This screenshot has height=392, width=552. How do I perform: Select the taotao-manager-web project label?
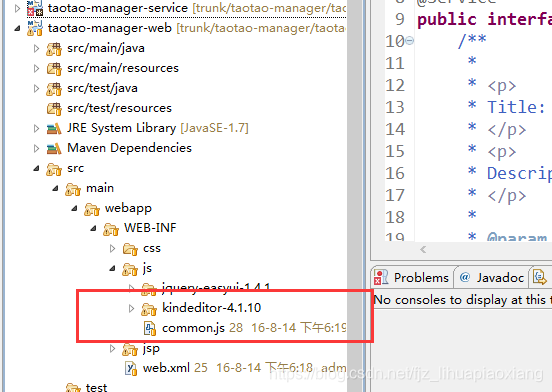[109, 28]
